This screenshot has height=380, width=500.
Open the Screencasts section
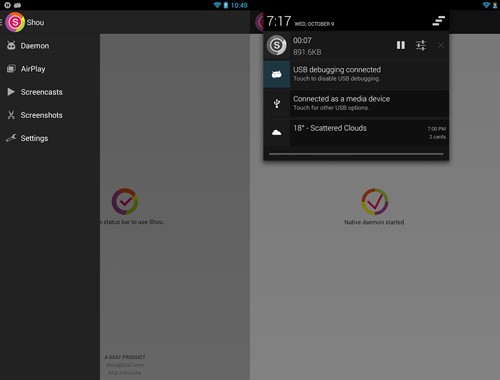[x=50, y=92]
